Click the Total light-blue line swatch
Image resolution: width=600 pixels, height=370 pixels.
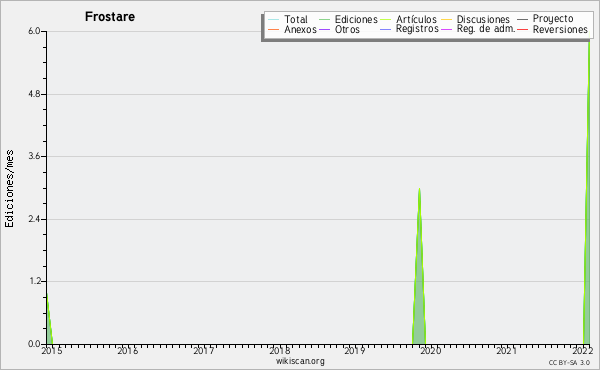point(274,19)
